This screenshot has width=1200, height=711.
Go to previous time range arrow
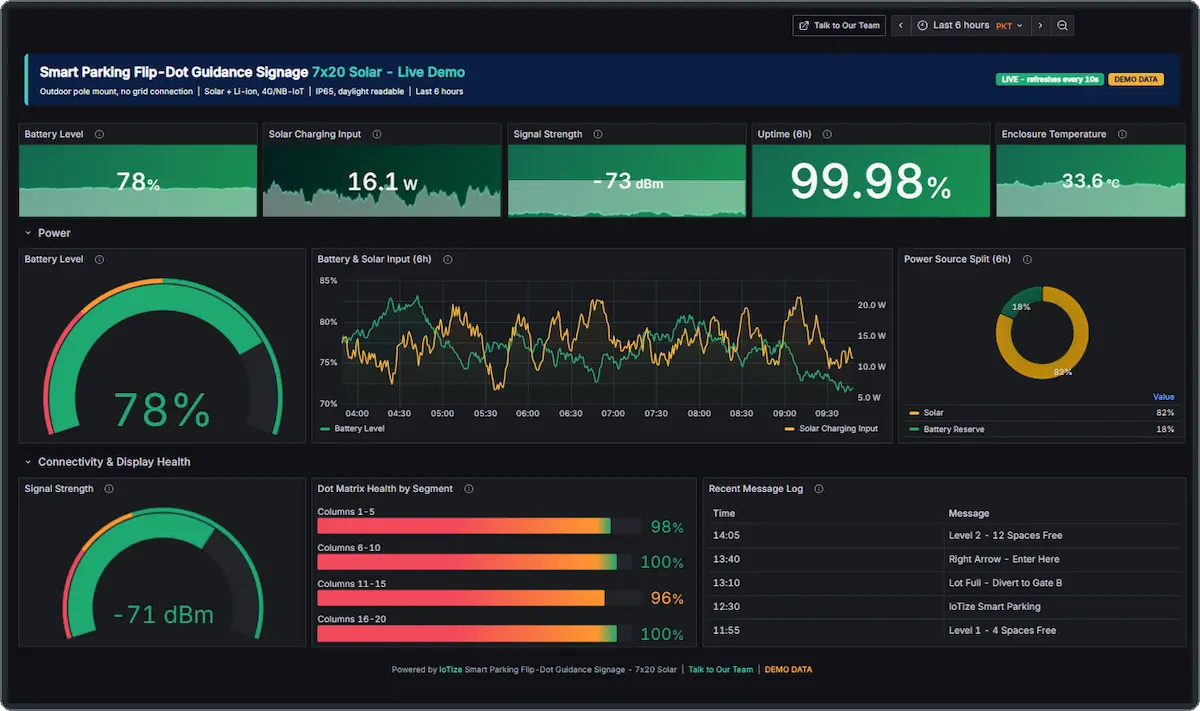pos(901,26)
